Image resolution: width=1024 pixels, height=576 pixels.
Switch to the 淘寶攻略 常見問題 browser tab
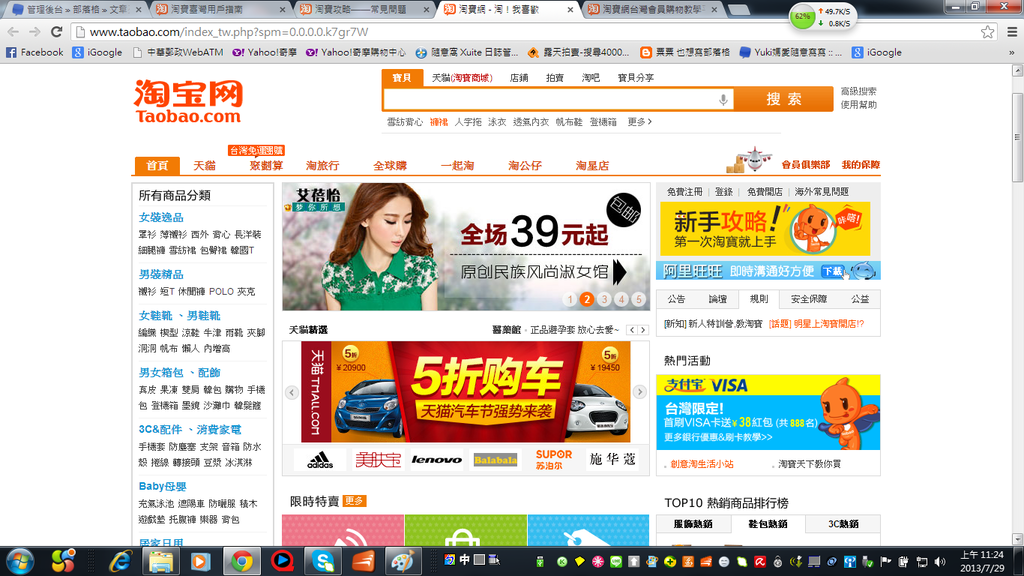coord(364,9)
